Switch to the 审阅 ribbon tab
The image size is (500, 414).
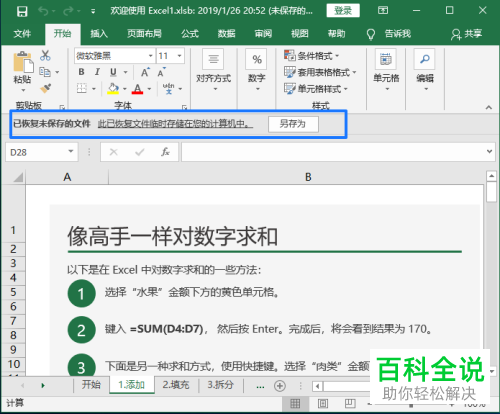(x=263, y=34)
